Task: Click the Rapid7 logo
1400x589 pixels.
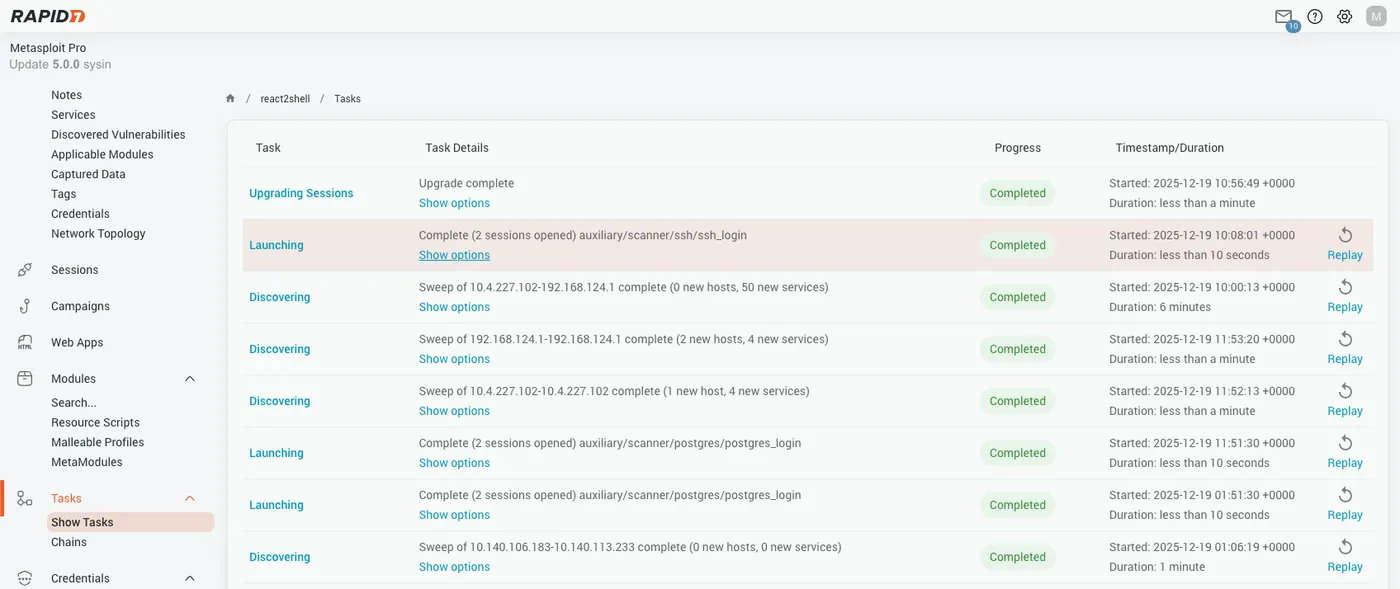Action: click(x=46, y=15)
